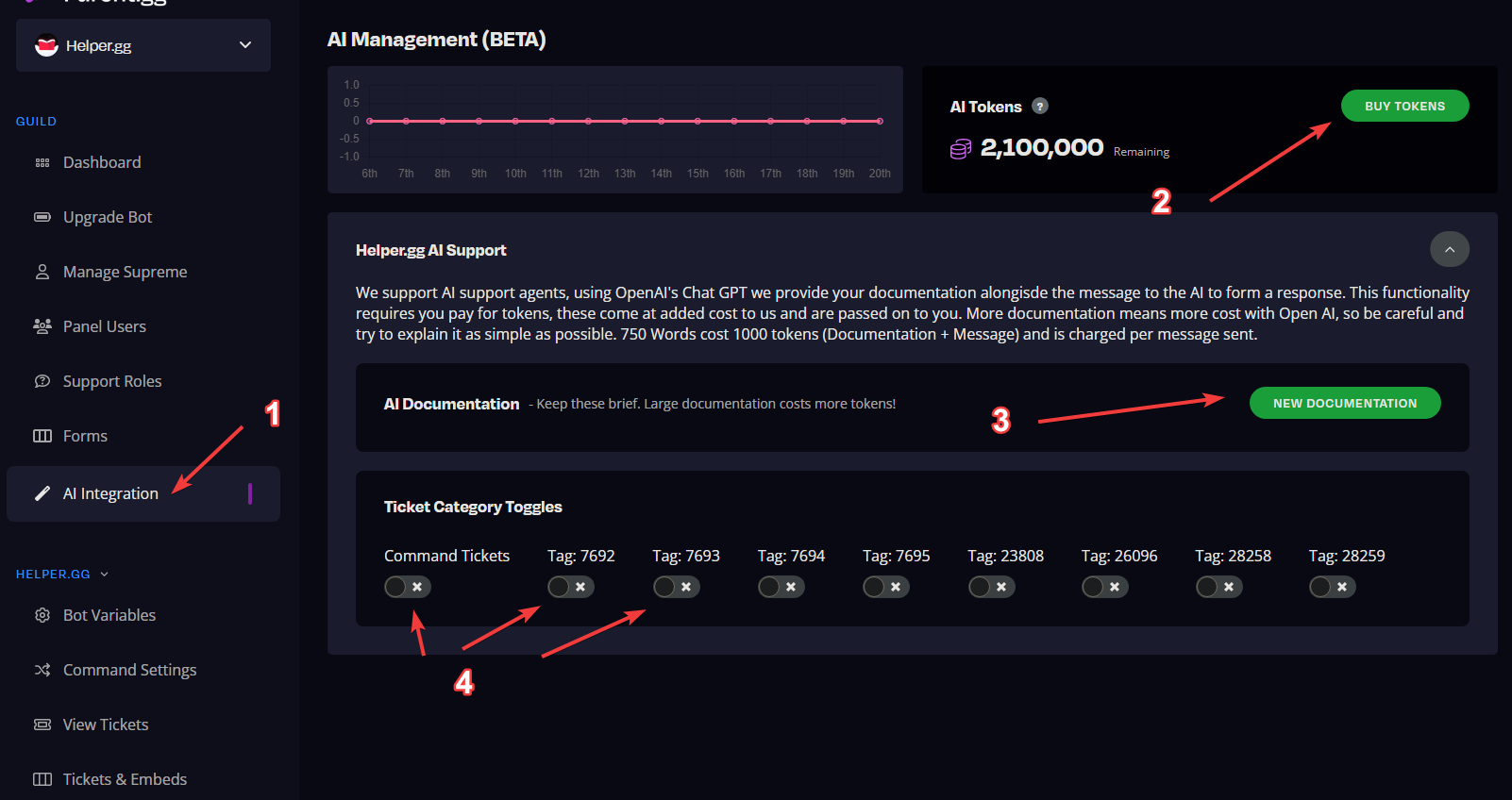Collapse the Helper.gg AI Support section
The width and height of the screenshot is (1512, 800).
coord(1450,249)
